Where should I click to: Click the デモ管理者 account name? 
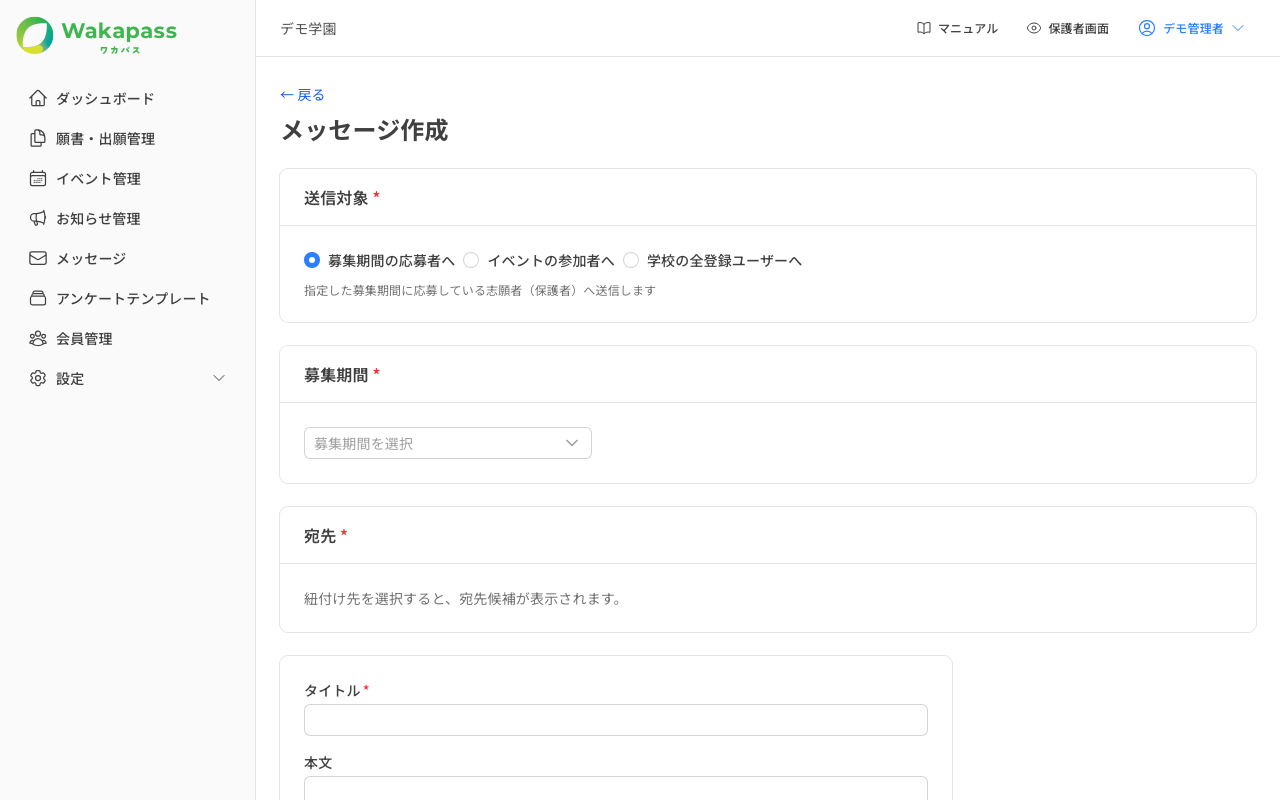[x=1193, y=28]
